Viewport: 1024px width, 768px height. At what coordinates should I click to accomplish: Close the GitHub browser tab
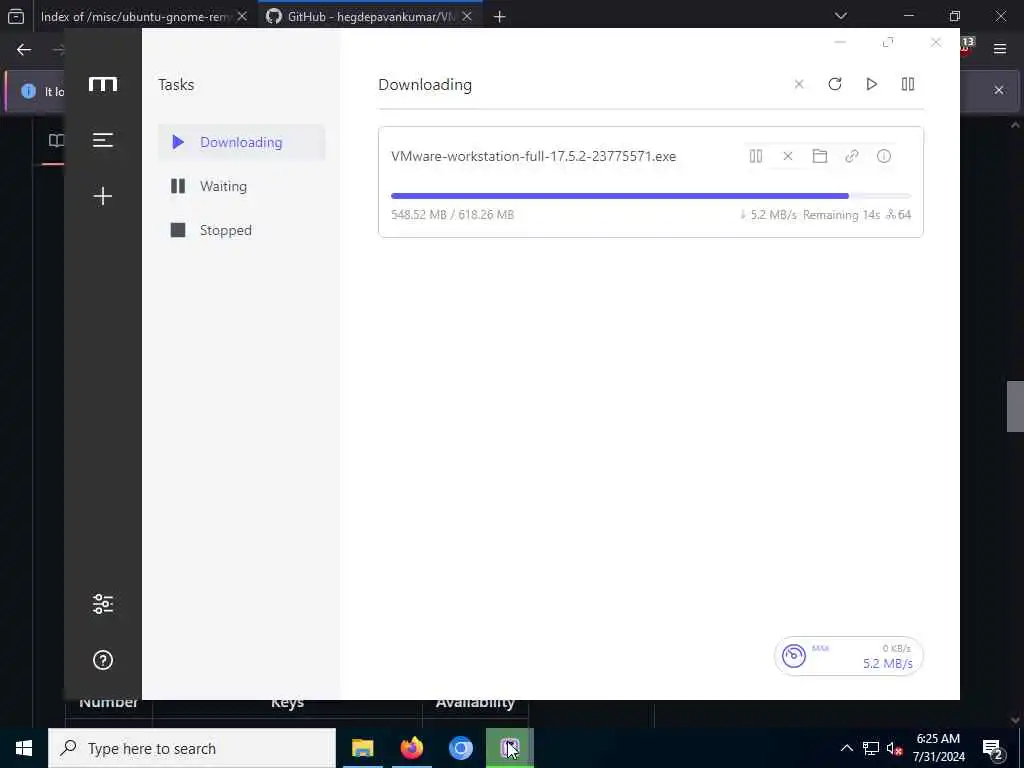click(467, 16)
